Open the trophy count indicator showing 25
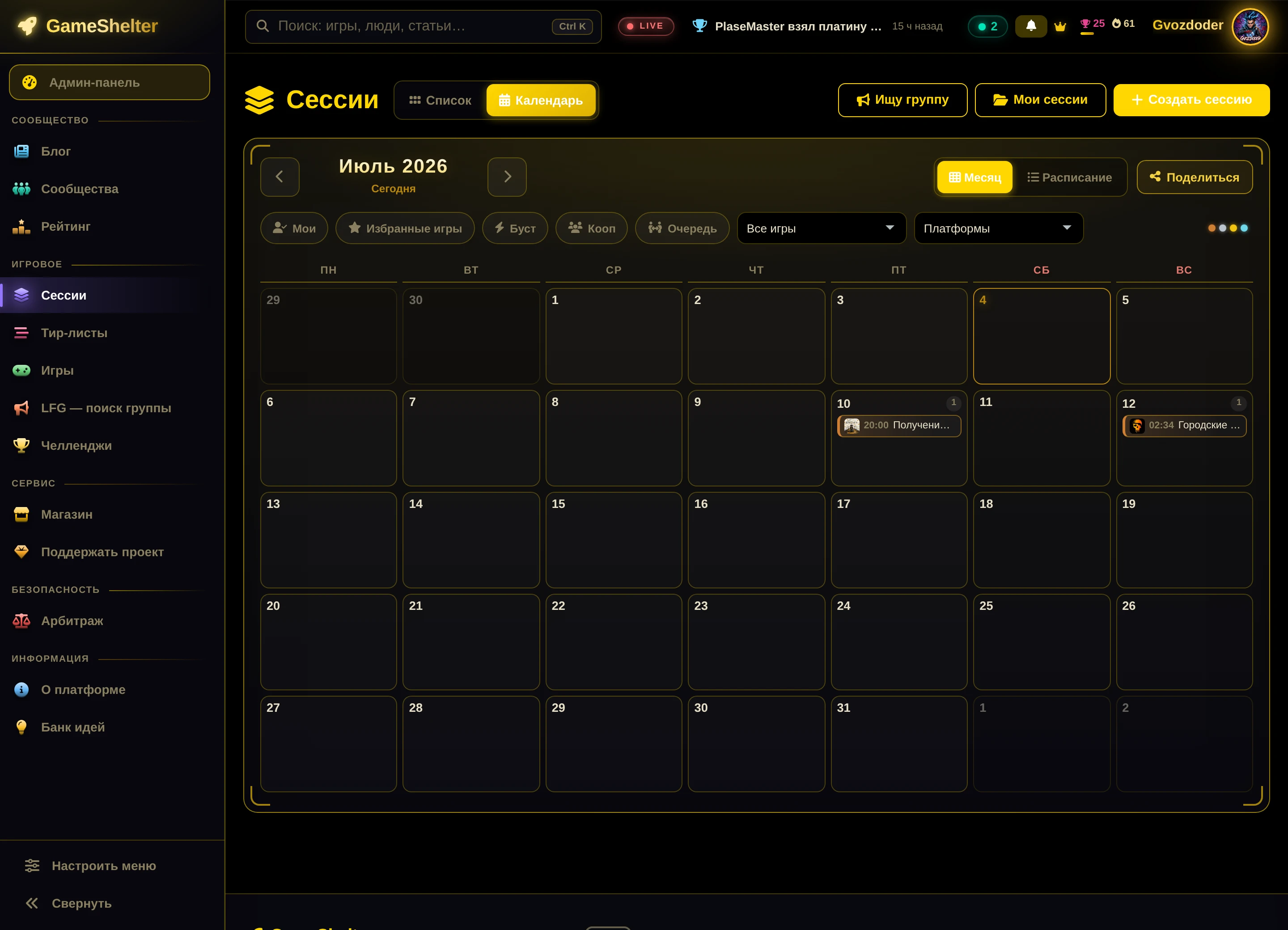 (x=1092, y=24)
